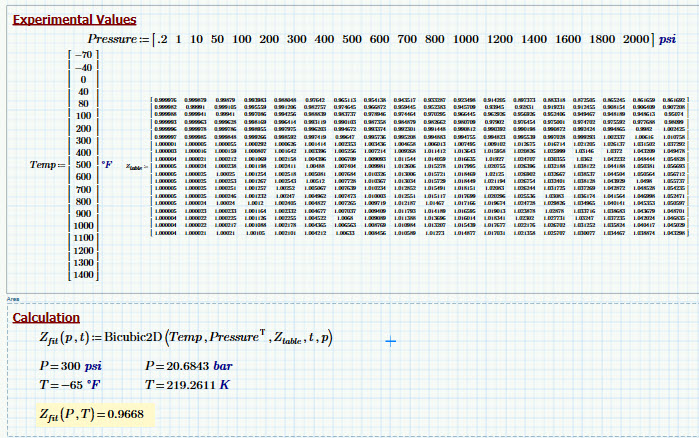Click the Zfit(p,t) left-hand side of the definition
Screen dimensions: 699x438
tap(64, 338)
